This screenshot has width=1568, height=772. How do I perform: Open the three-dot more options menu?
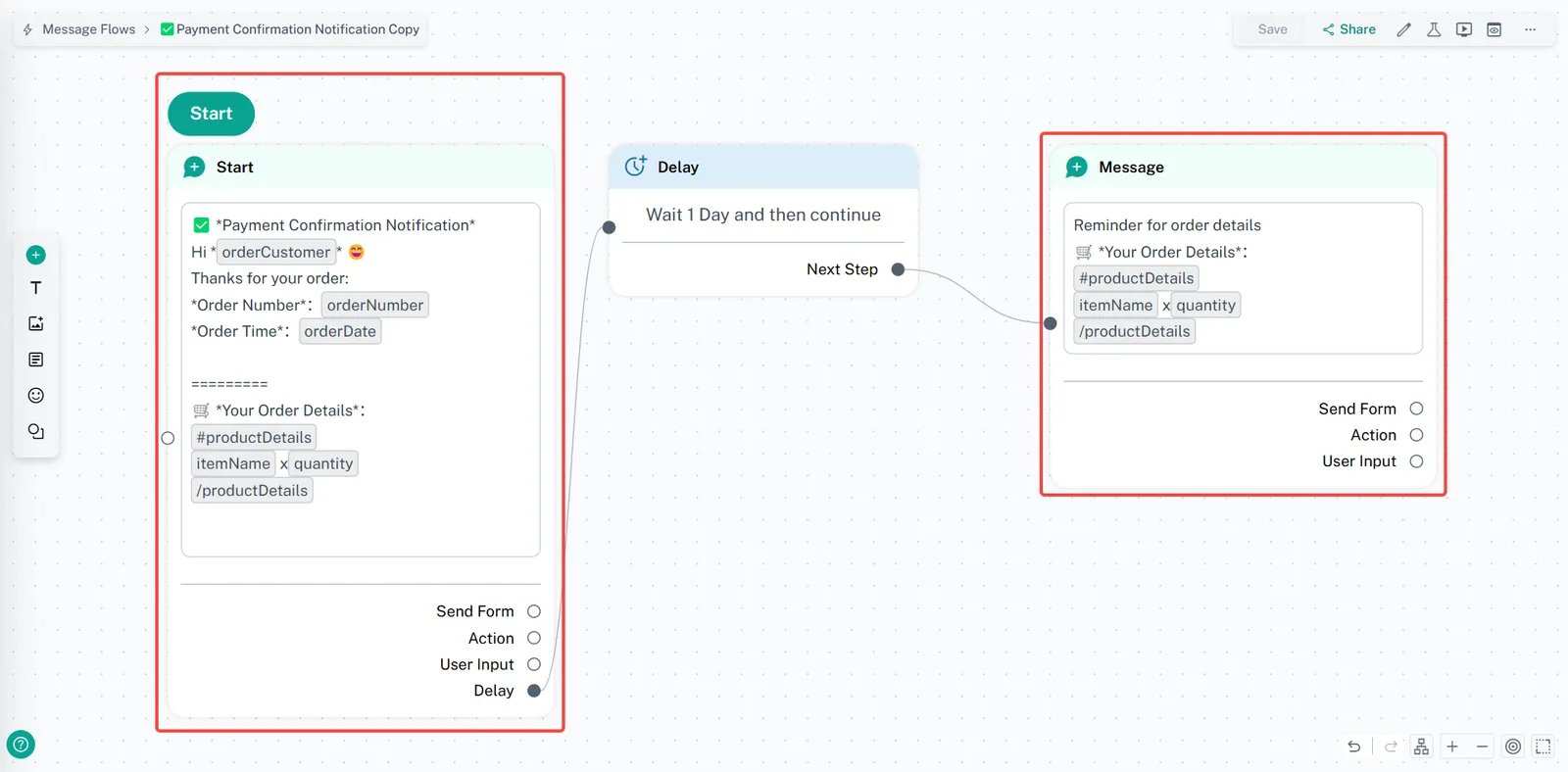[x=1530, y=29]
